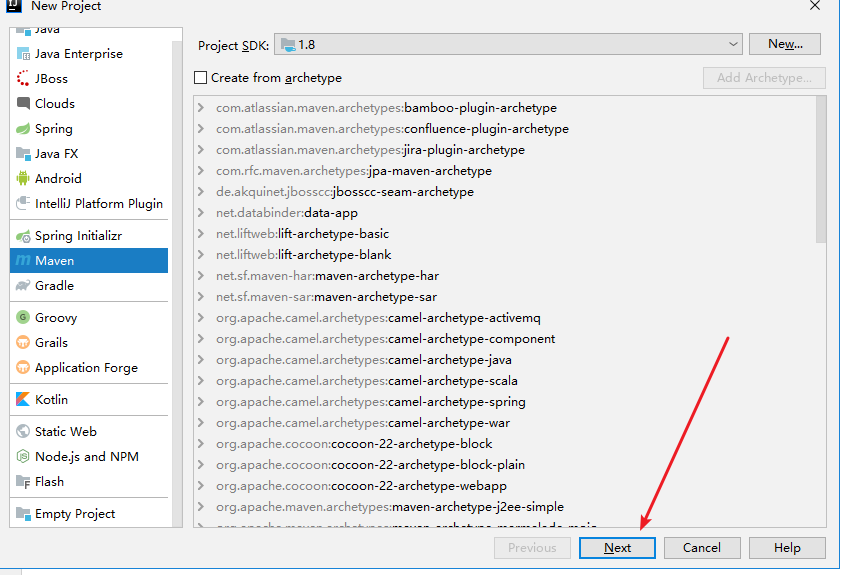The width and height of the screenshot is (843, 575).
Task: Click the Android robot icon
Action: coord(23,178)
